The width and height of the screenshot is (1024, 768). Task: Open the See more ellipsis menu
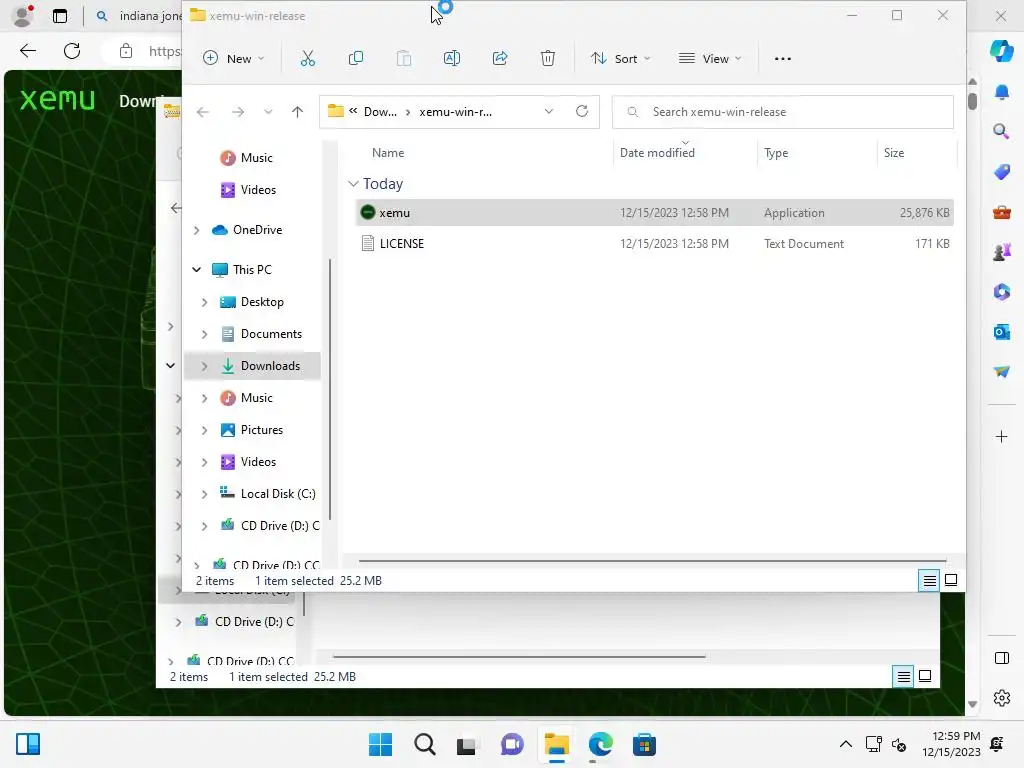[x=782, y=59]
